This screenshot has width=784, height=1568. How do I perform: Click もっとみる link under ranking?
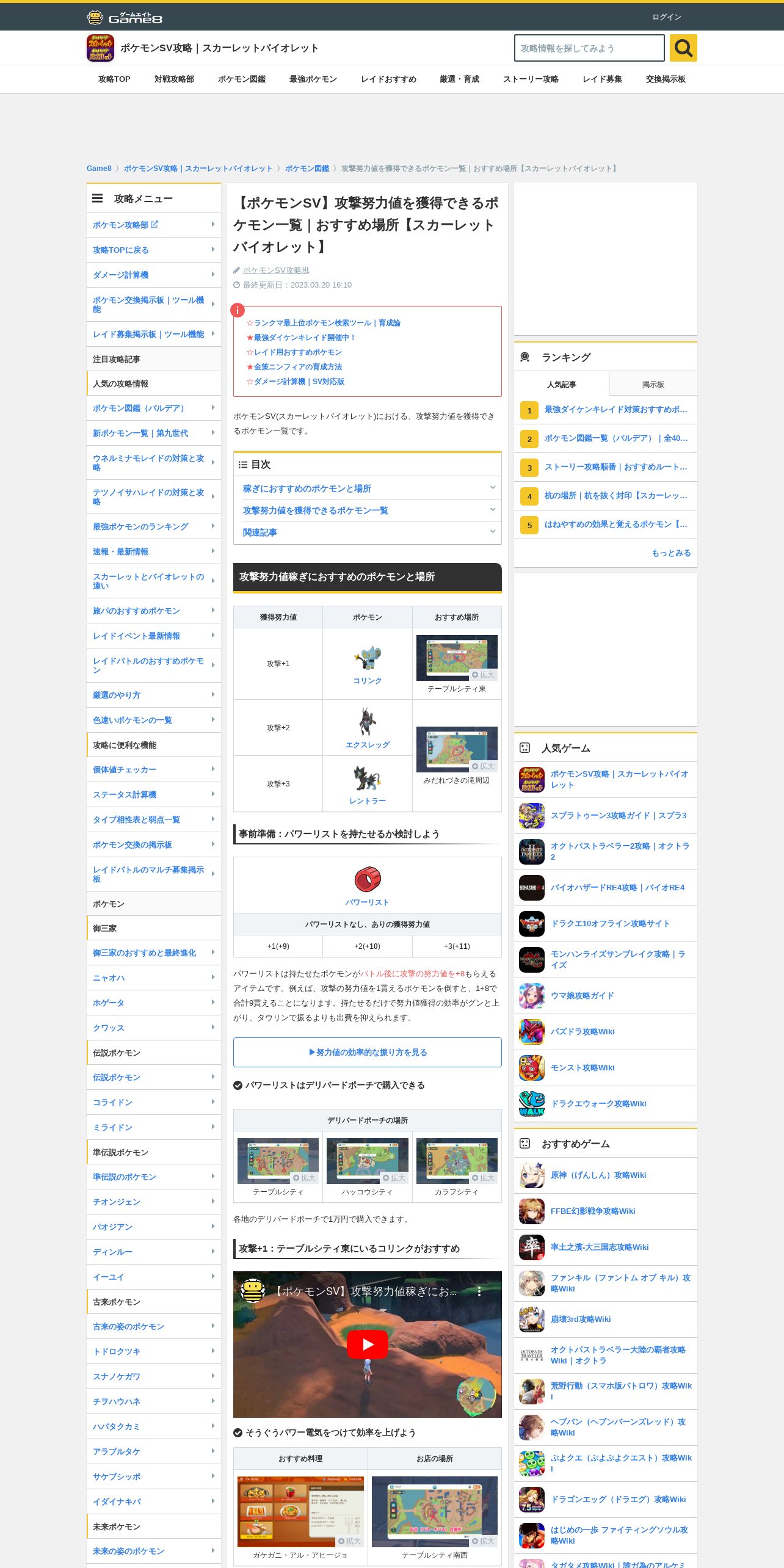671,553
